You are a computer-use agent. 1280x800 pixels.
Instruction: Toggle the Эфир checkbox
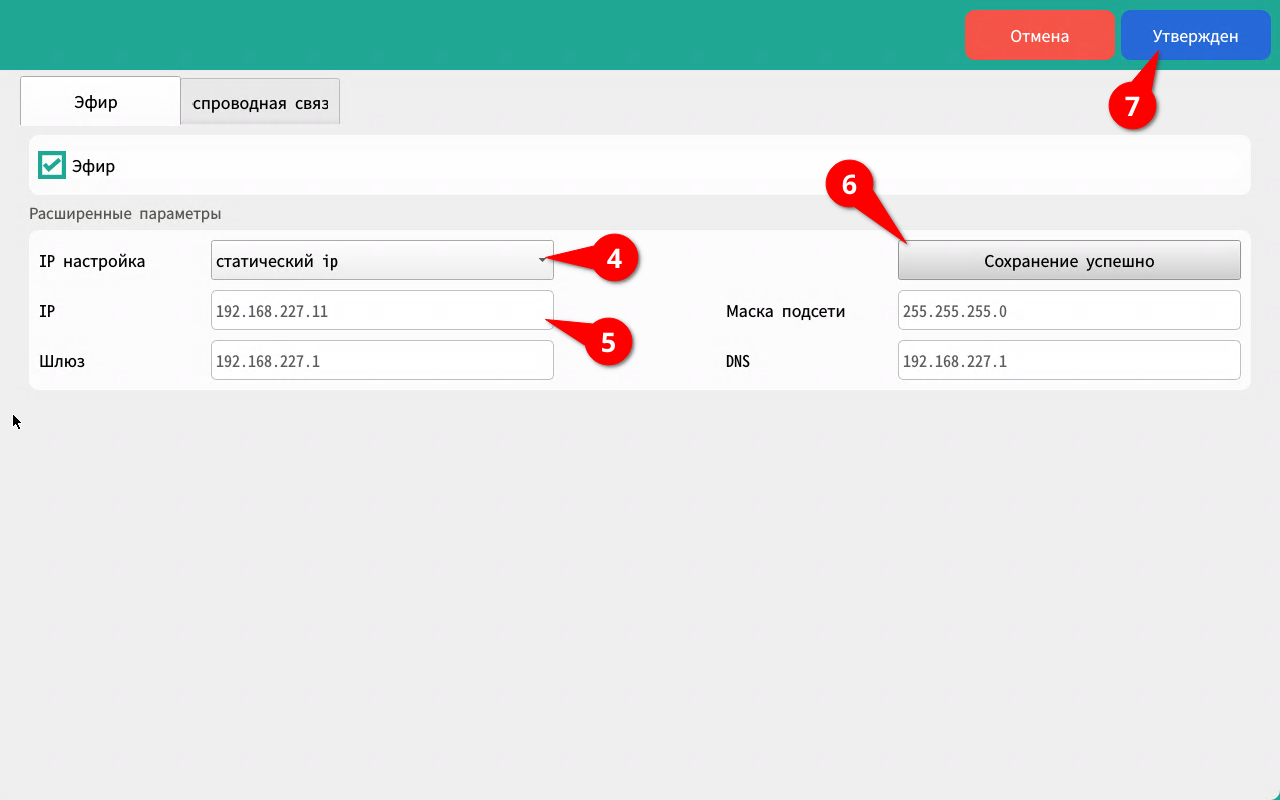[52, 166]
